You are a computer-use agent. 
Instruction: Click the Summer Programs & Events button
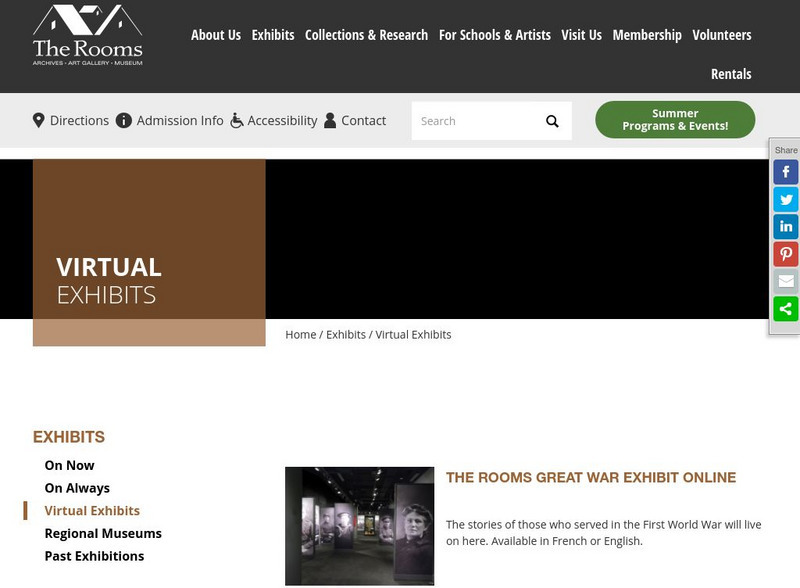click(673, 120)
